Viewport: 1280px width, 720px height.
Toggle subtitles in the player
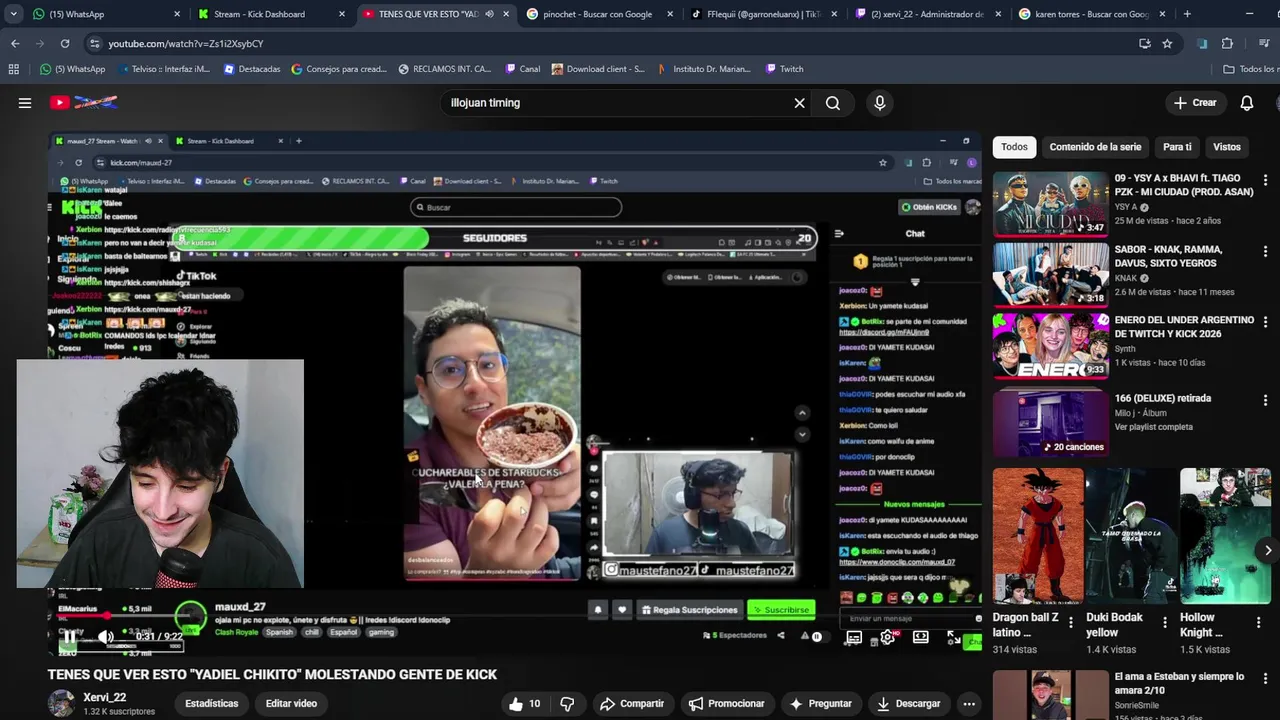point(854,637)
